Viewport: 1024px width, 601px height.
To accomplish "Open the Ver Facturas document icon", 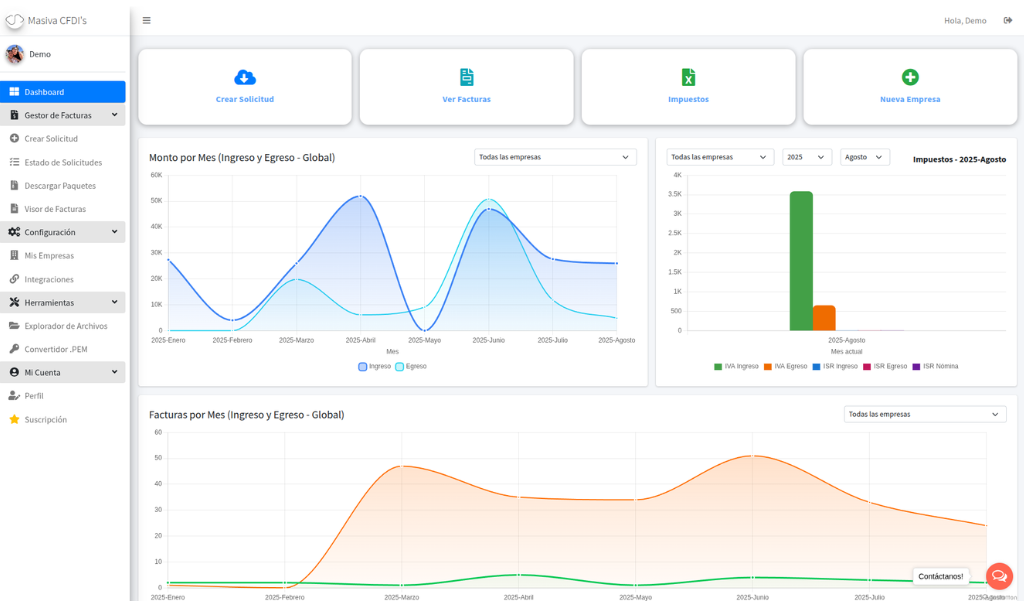I will pyautogui.click(x=467, y=78).
